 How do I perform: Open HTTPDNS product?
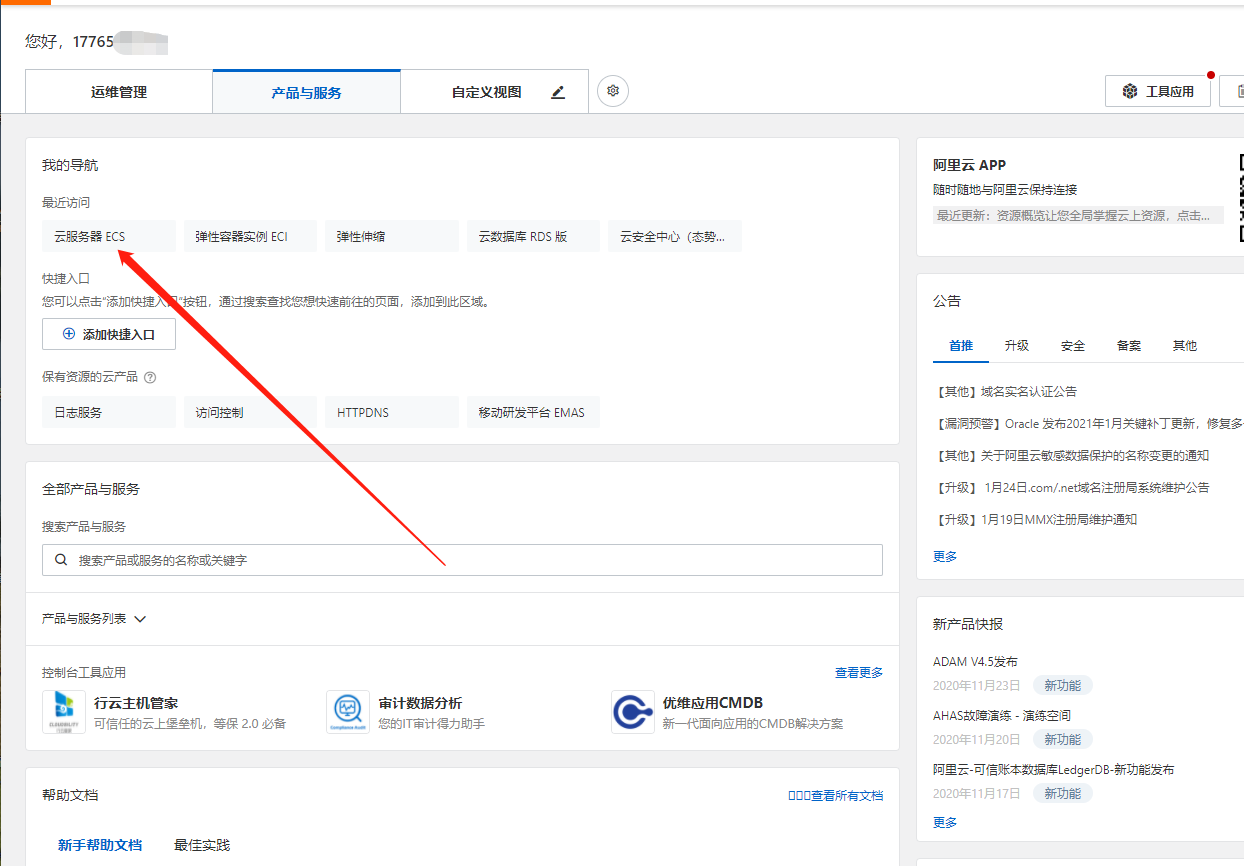click(x=391, y=412)
